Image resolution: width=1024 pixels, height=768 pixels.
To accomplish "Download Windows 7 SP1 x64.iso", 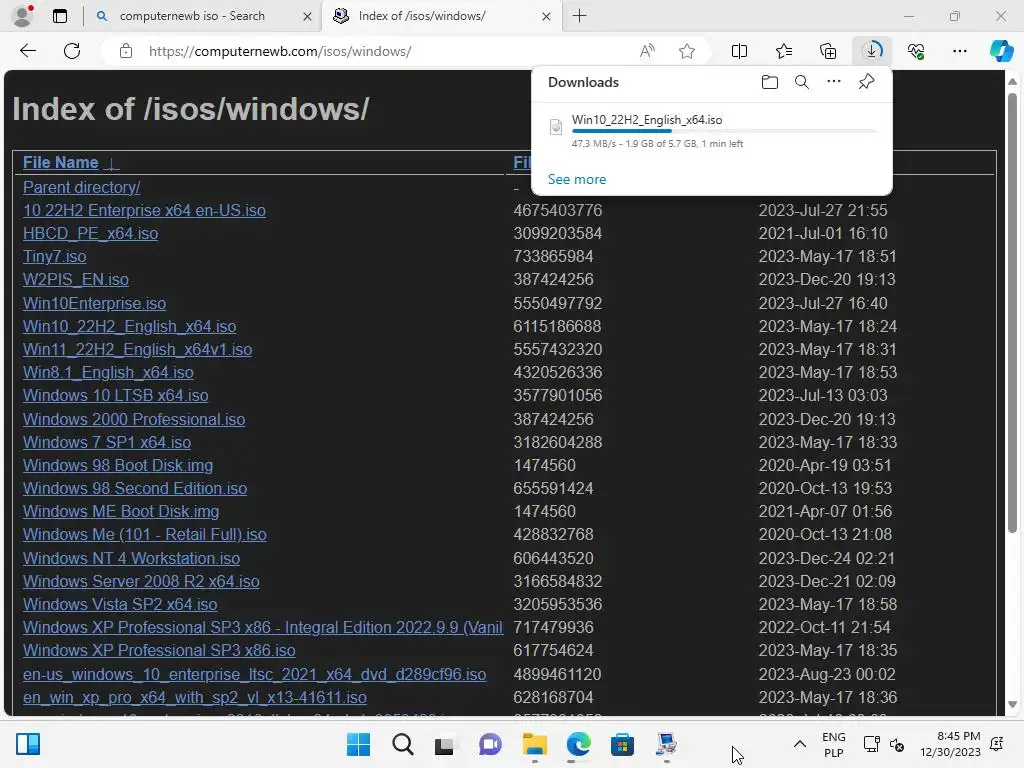I will tap(106, 442).
